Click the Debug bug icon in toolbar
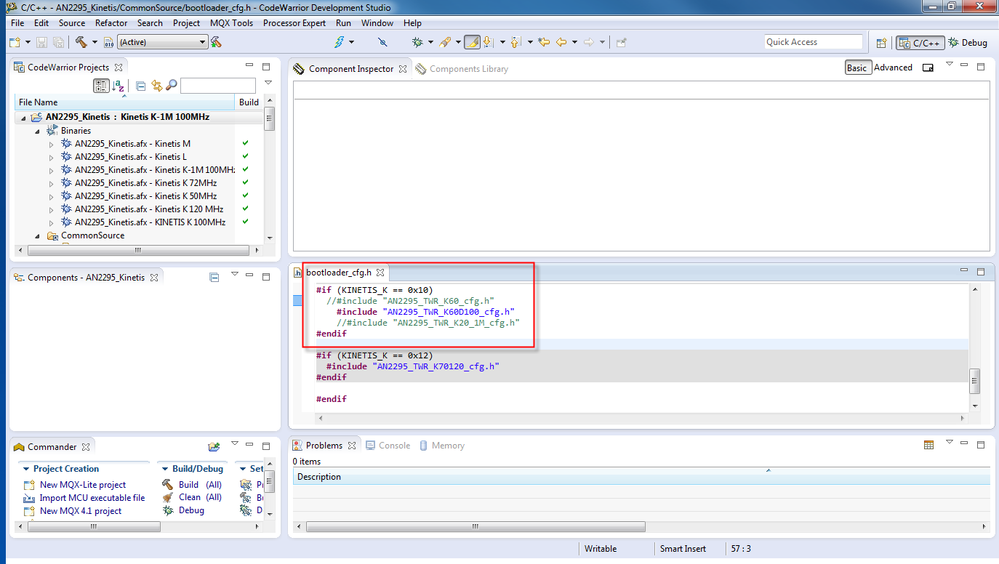The width and height of the screenshot is (999, 564). 418,42
